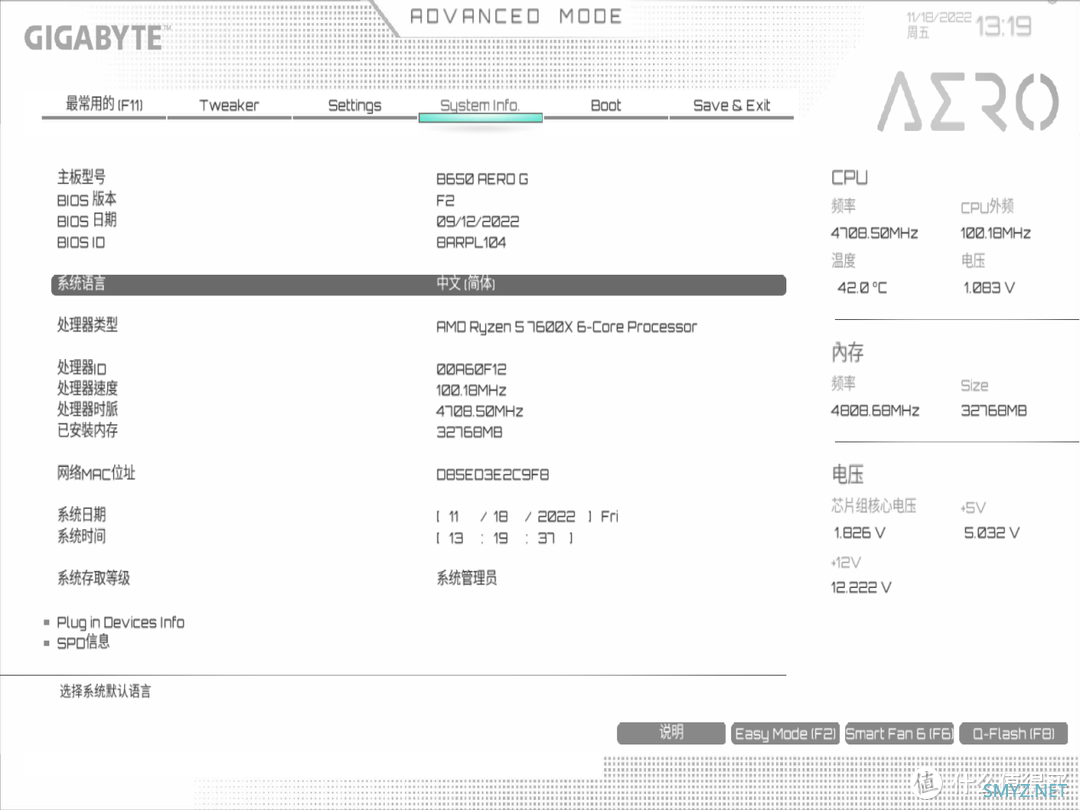
Task: Select the month field 11 in system date
Action: [x=454, y=516]
